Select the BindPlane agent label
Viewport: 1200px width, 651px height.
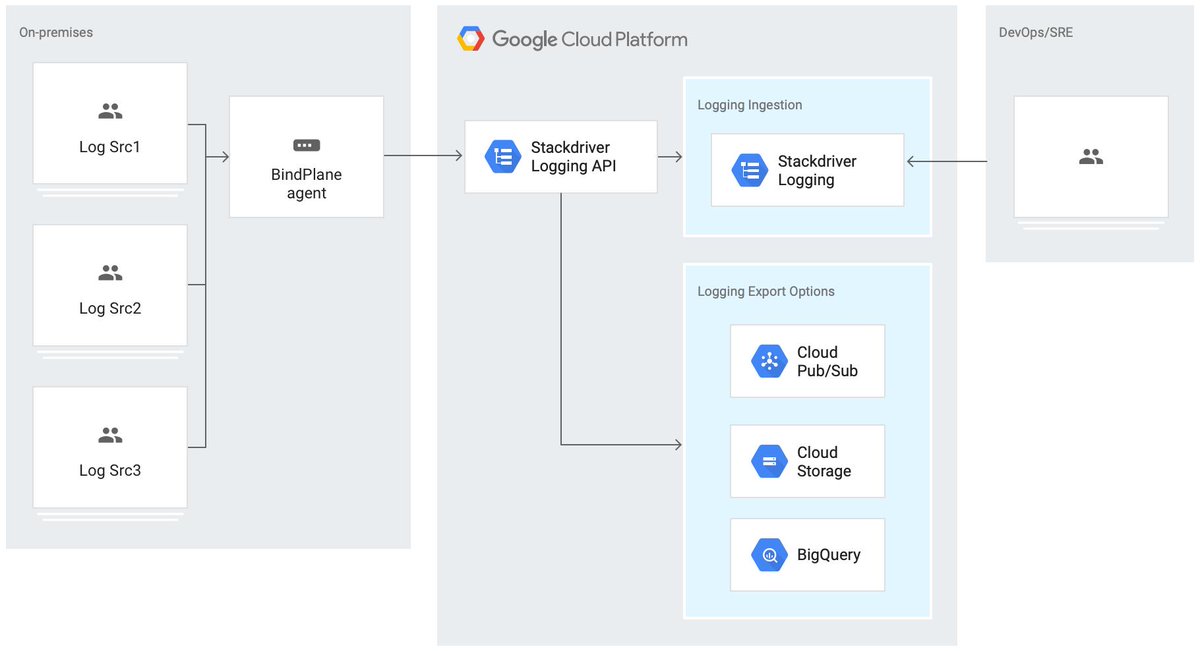click(x=306, y=184)
